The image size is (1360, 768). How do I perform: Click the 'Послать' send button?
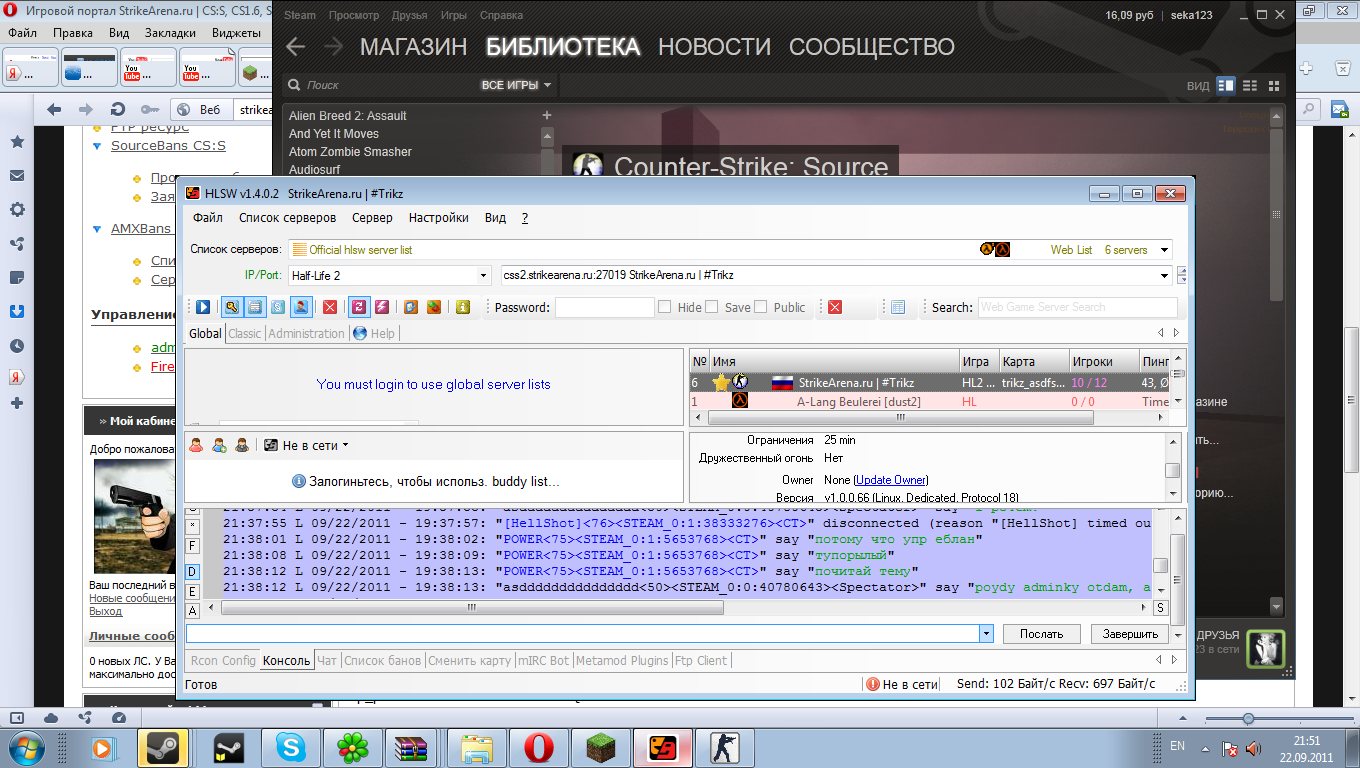[1042, 634]
